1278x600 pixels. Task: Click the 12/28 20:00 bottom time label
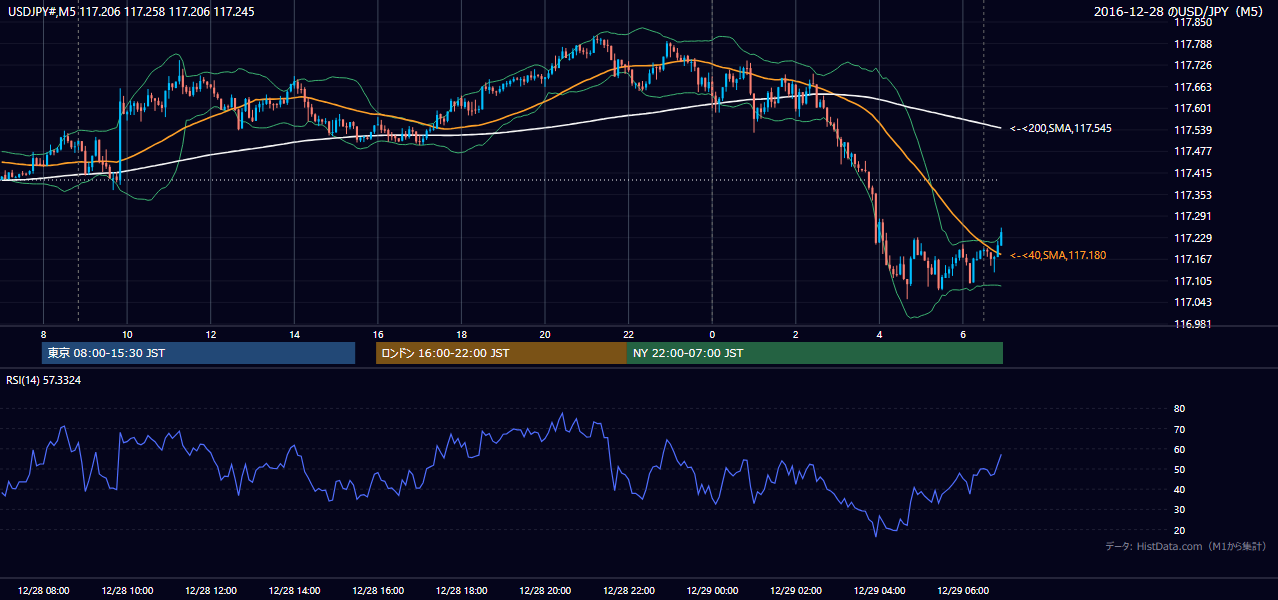coord(545,591)
